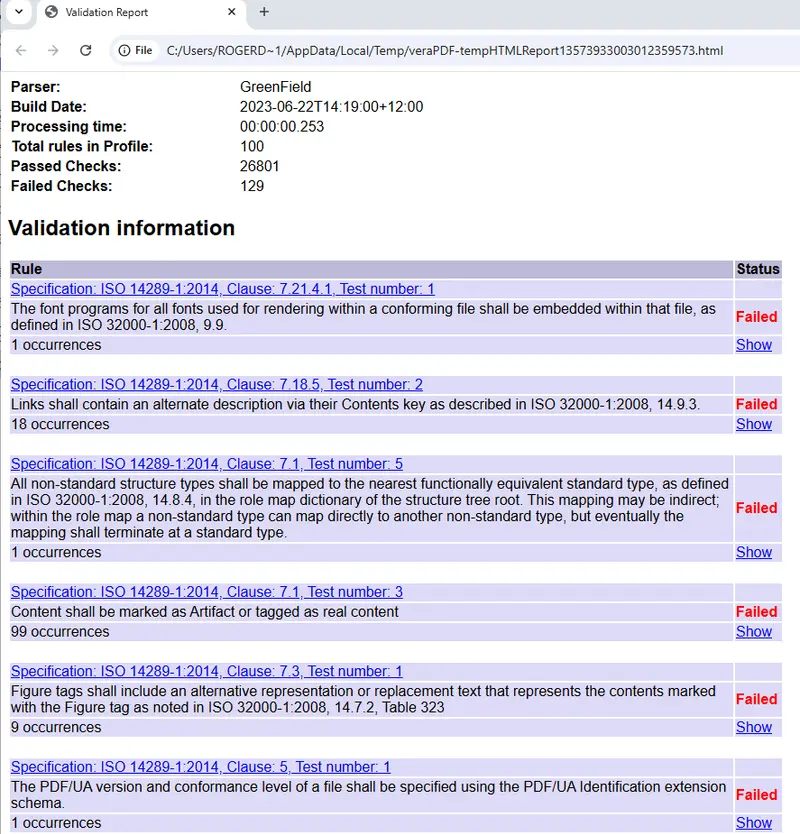800x834 pixels.
Task: Click the '18 occurrences' text
Action: click(60, 424)
